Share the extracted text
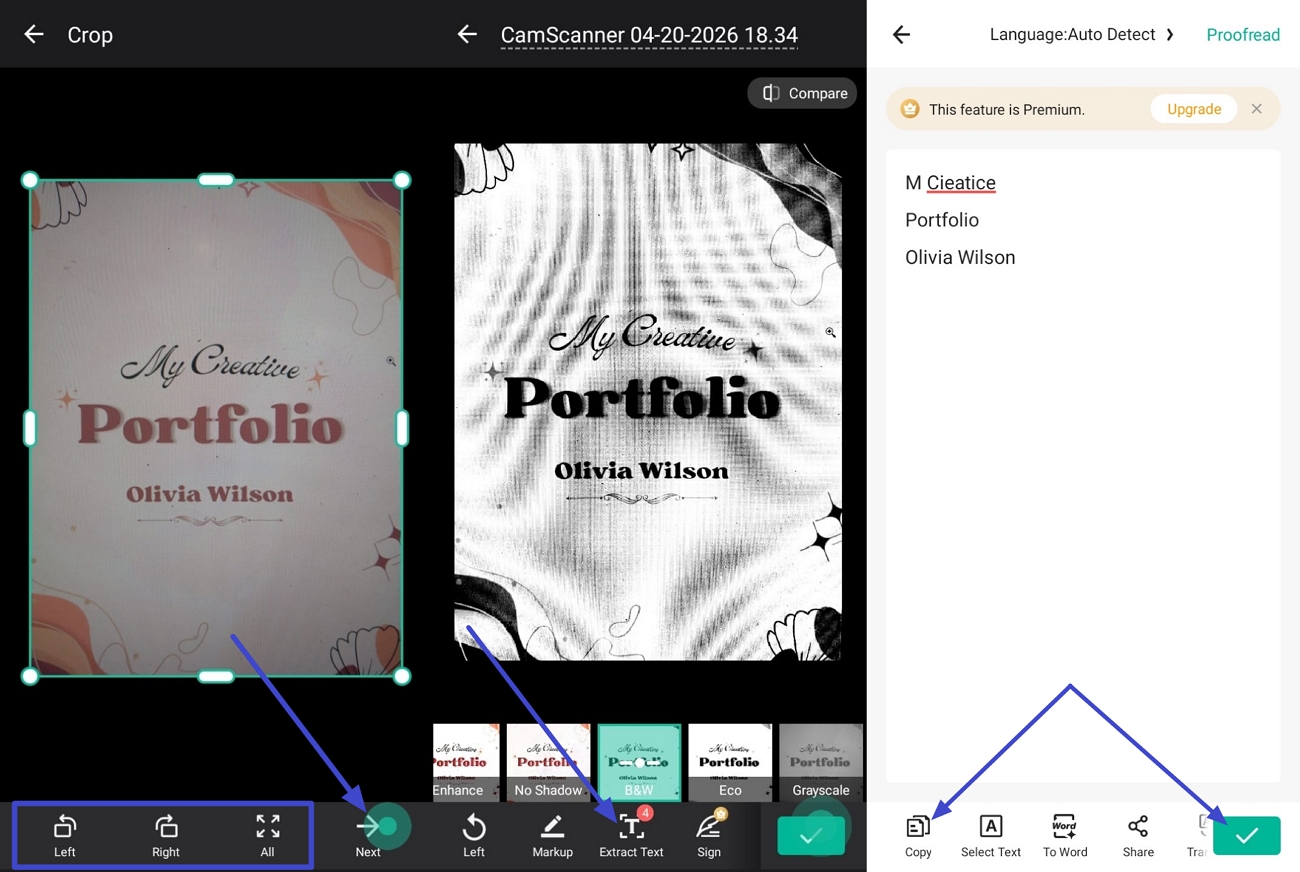The height and width of the screenshot is (872, 1300). point(1138,836)
